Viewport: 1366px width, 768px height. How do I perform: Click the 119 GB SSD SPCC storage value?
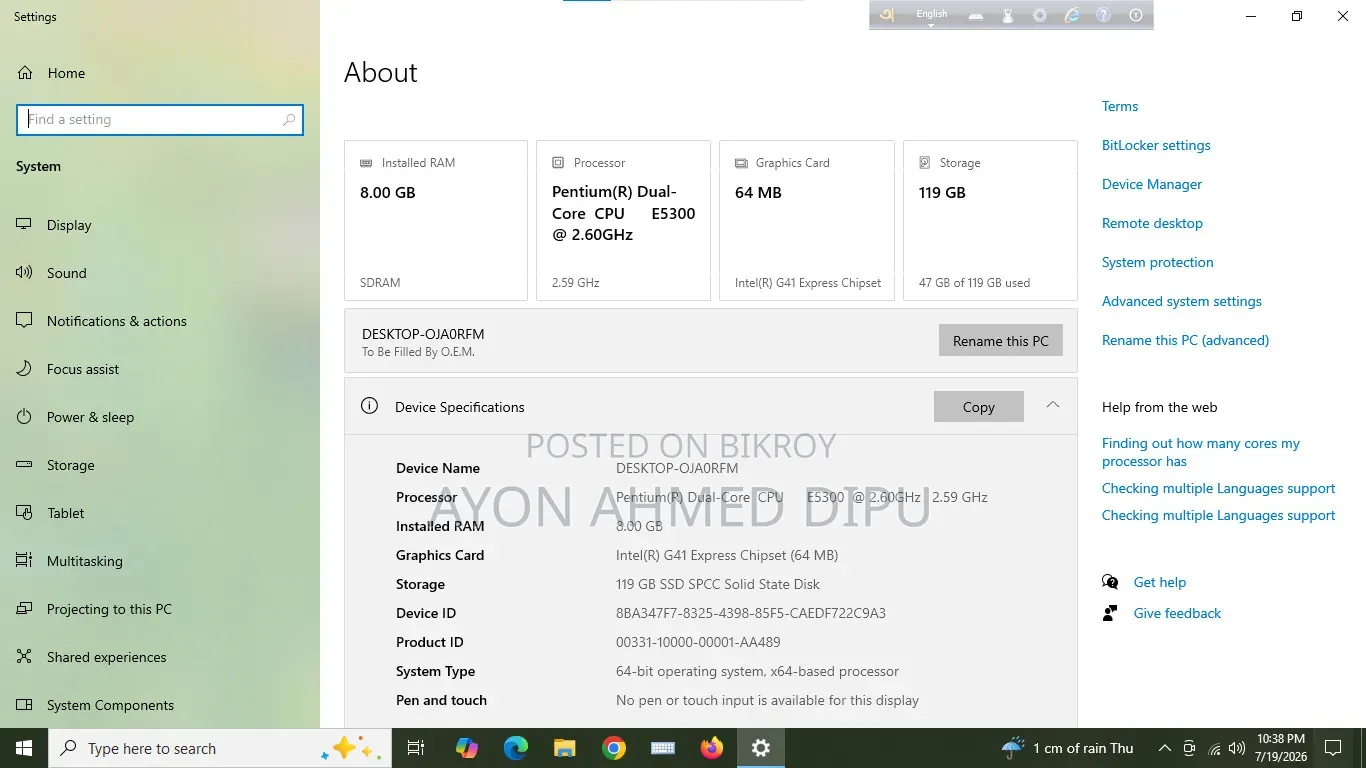tap(718, 584)
